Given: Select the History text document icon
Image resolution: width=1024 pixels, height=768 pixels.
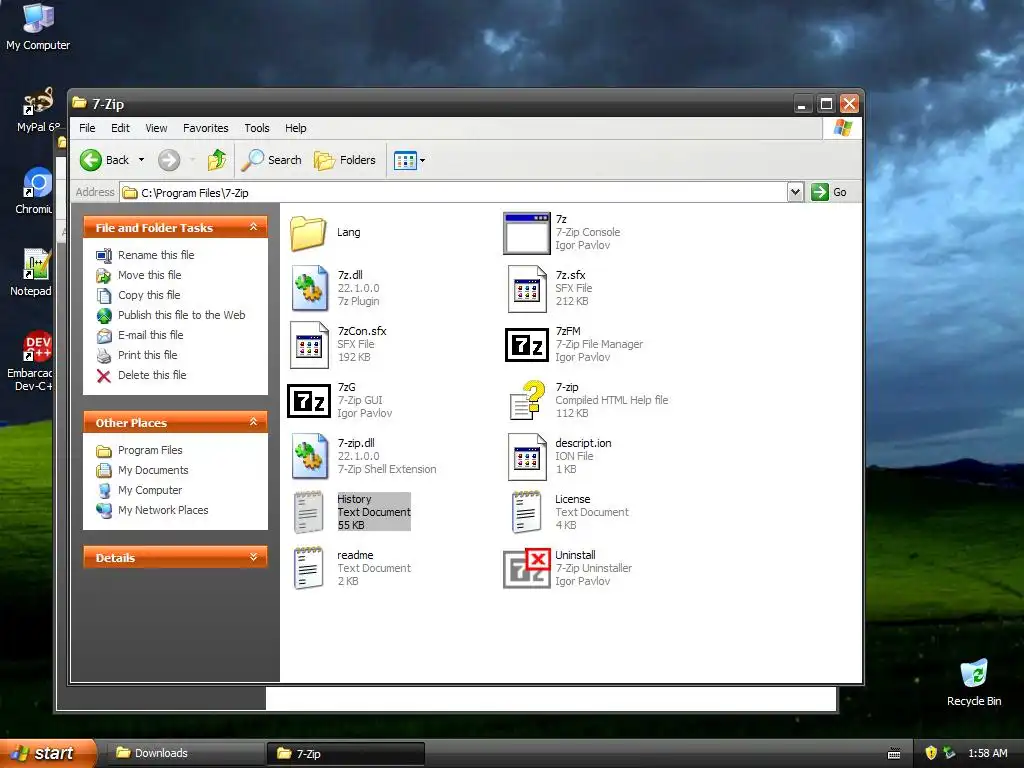Looking at the screenshot, I should 308,512.
